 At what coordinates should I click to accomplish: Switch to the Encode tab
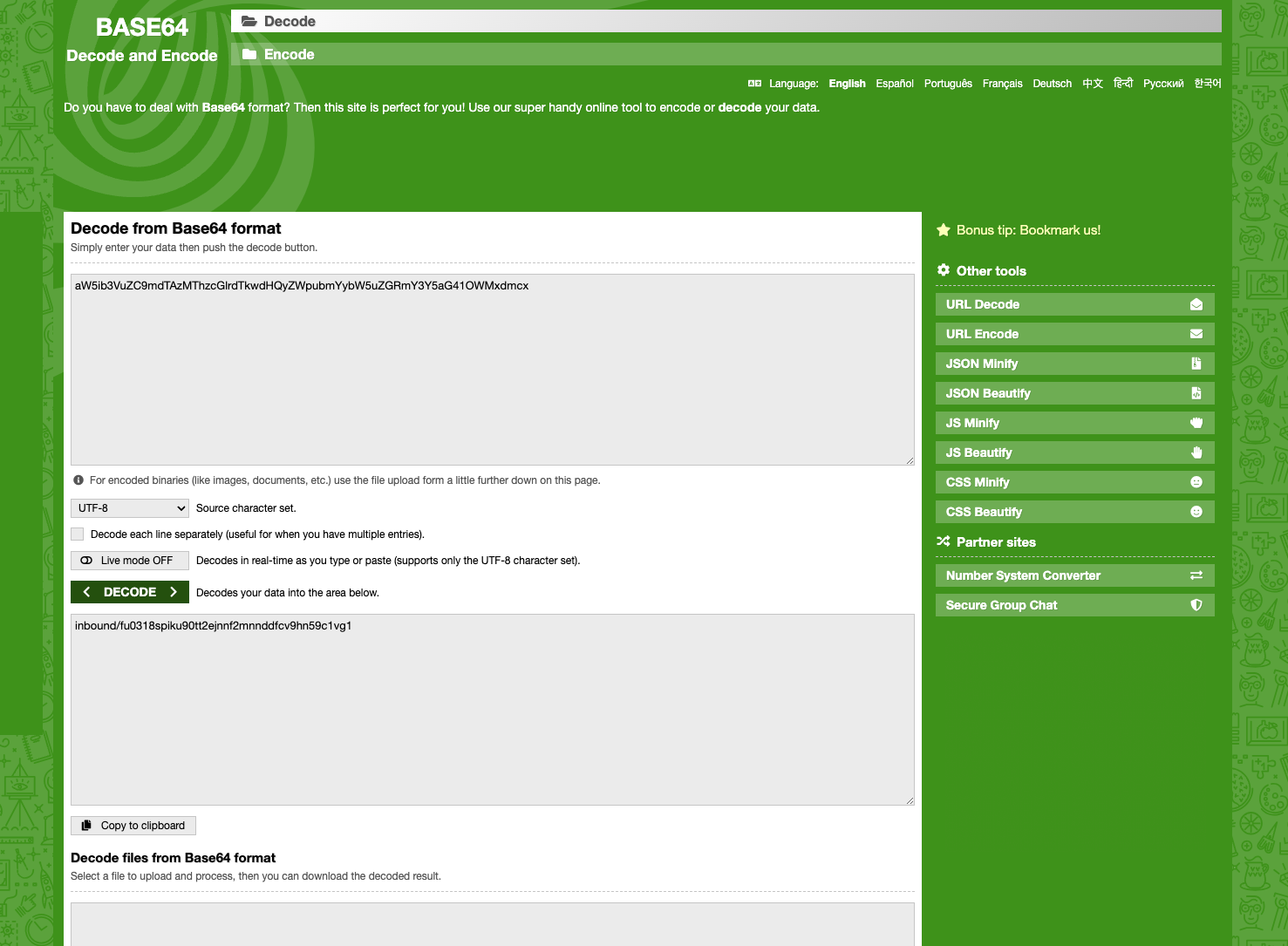289,54
